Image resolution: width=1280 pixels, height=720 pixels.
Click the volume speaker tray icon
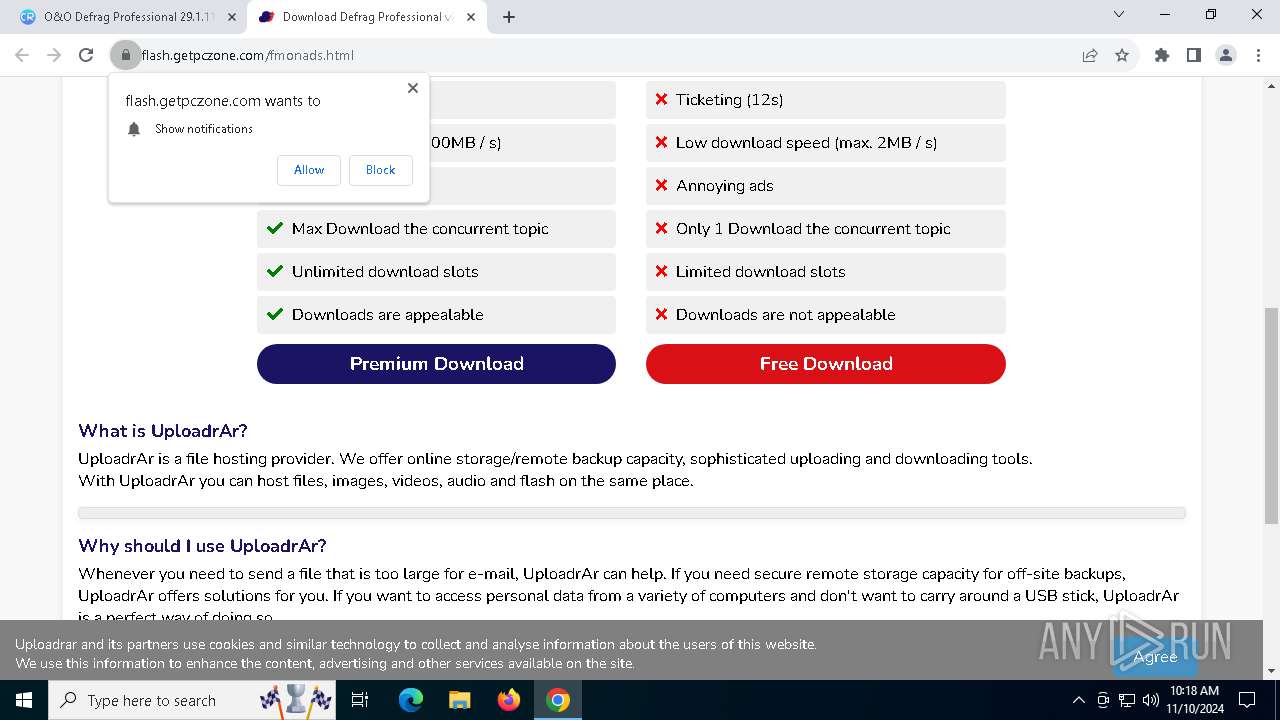pos(1150,700)
